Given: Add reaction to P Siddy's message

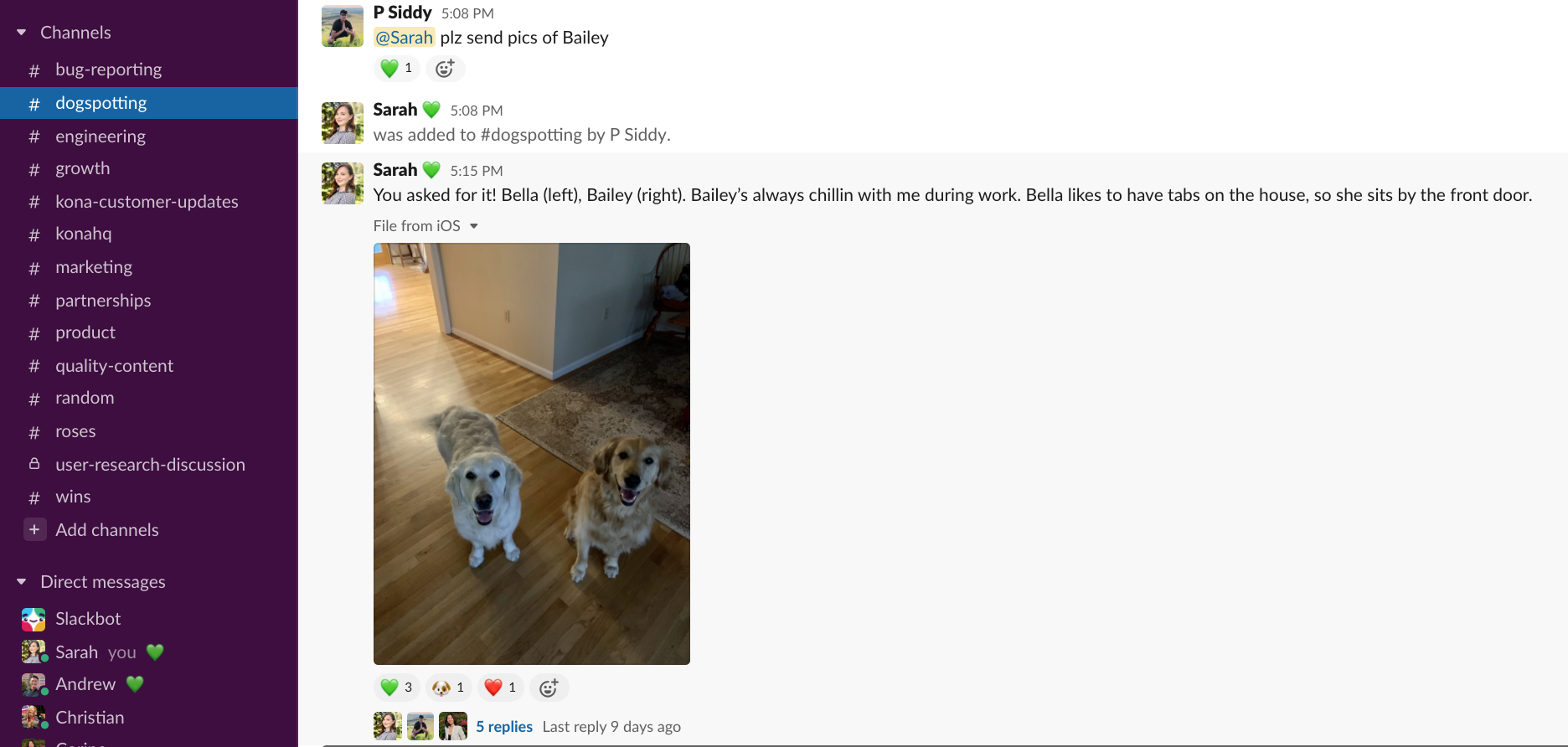Looking at the screenshot, I should tap(445, 69).
